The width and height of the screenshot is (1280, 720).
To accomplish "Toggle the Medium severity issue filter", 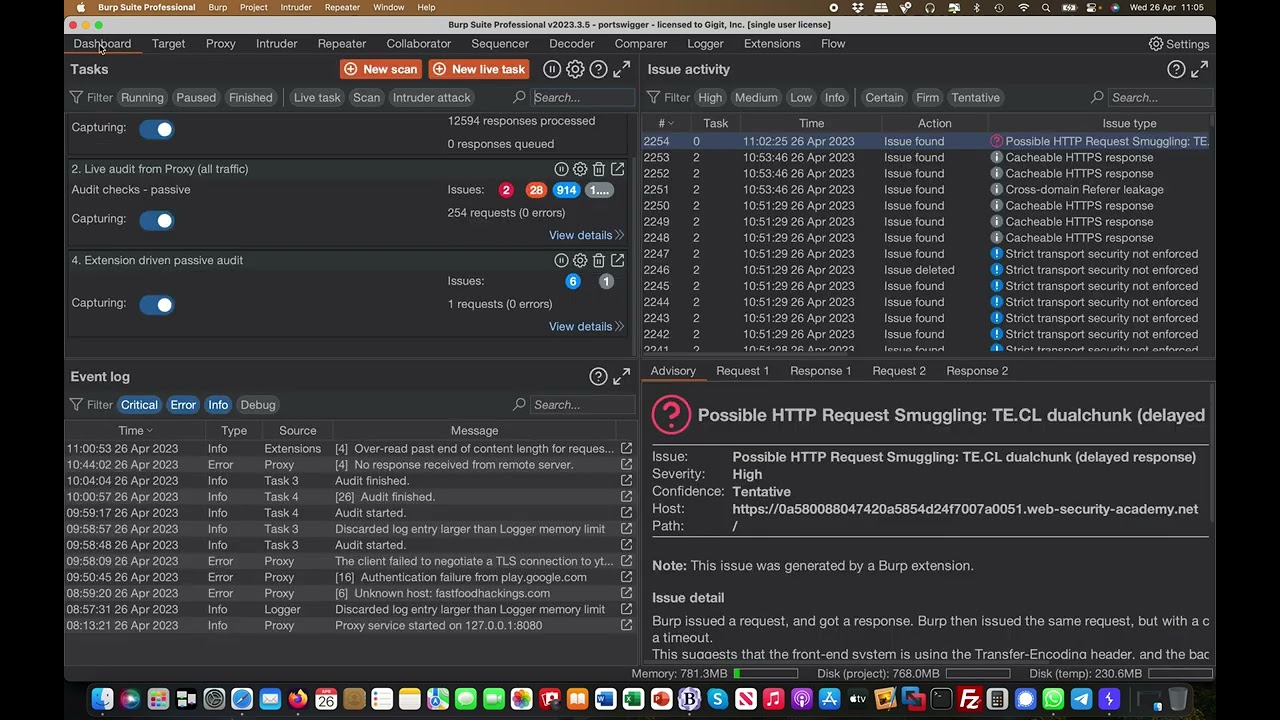I will click(756, 97).
